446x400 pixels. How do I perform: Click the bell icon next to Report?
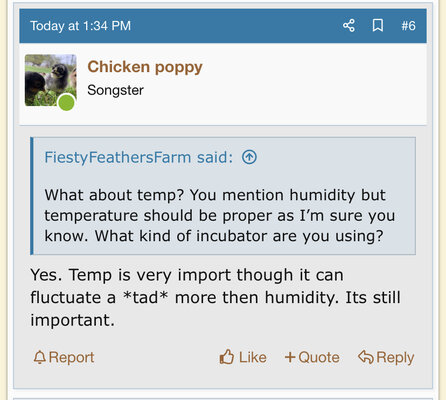(40, 357)
